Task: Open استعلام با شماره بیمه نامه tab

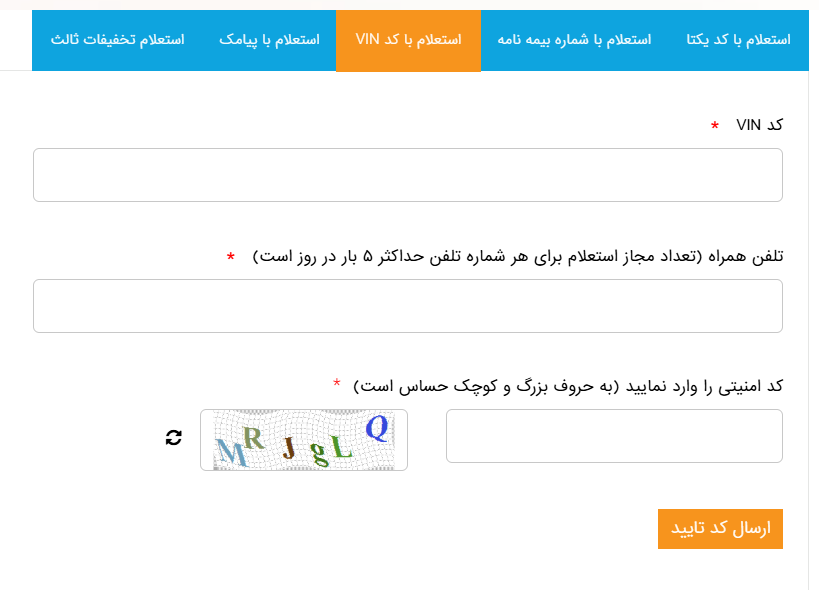Action: click(574, 40)
